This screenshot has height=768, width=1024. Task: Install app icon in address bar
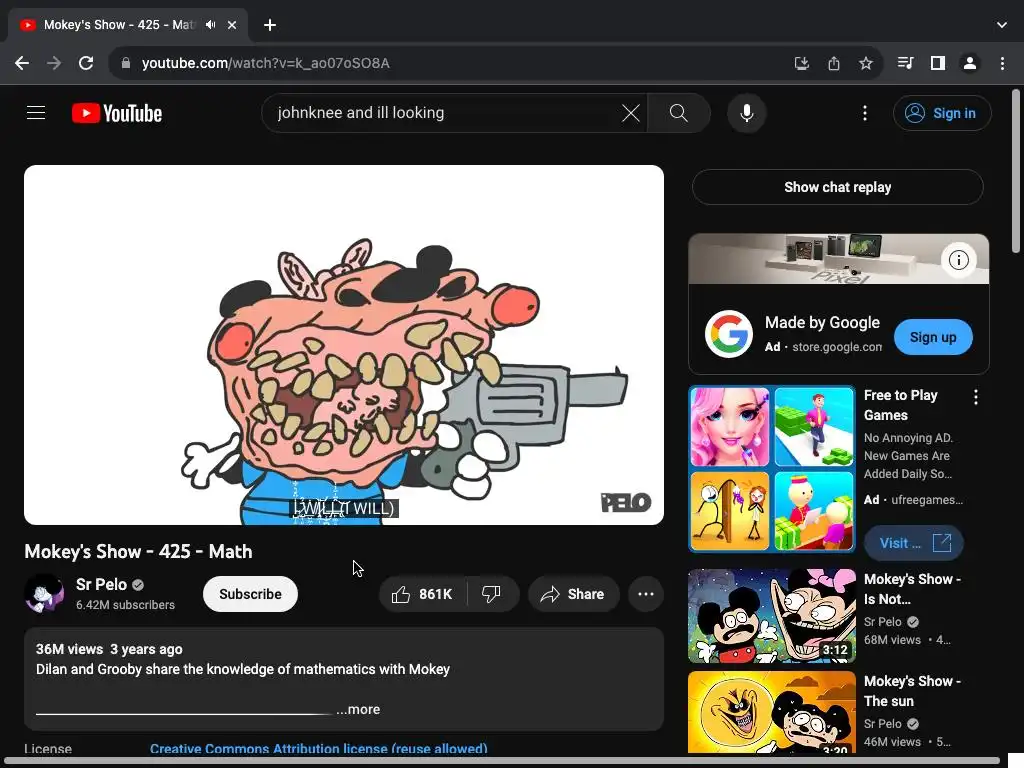click(x=801, y=63)
